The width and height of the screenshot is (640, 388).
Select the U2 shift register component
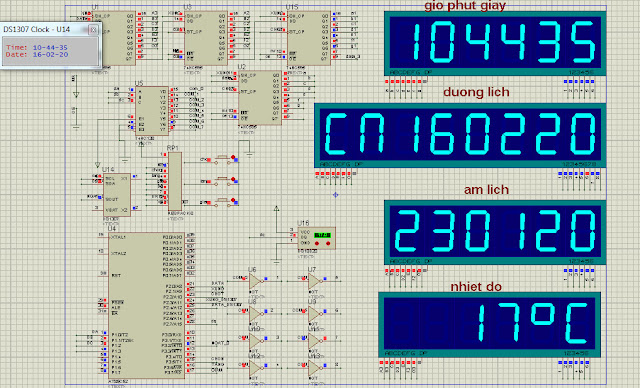pyautogui.click(x=260, y=98)
